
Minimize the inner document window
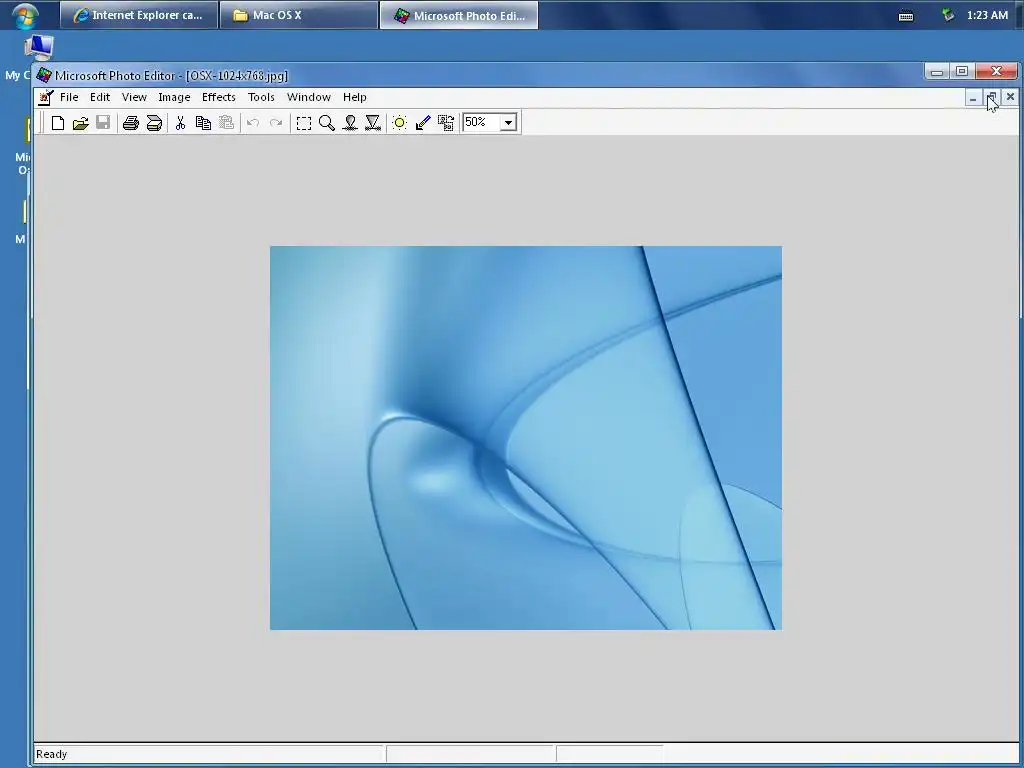(x=973, y=98)
